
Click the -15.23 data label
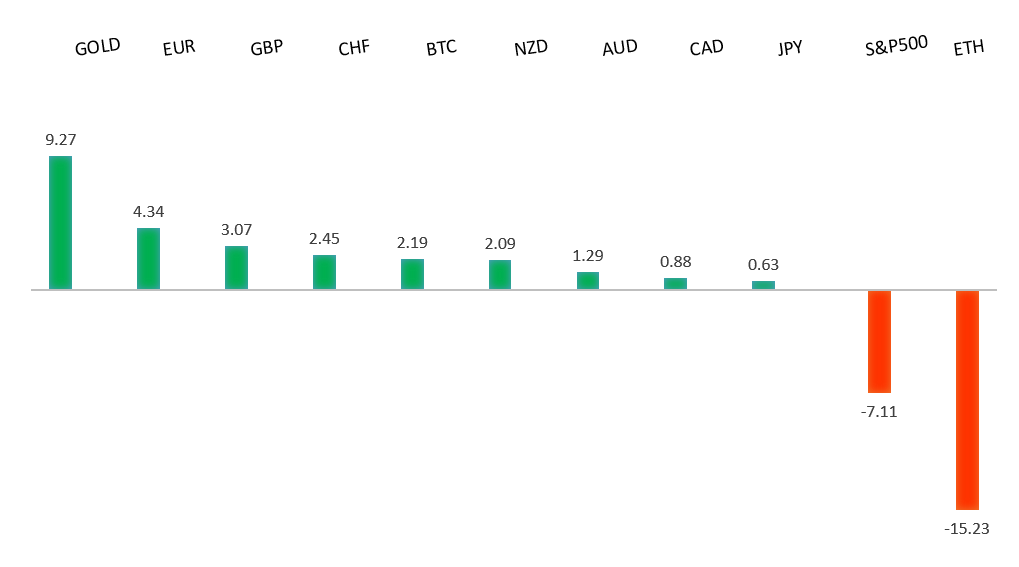point(966,528)
